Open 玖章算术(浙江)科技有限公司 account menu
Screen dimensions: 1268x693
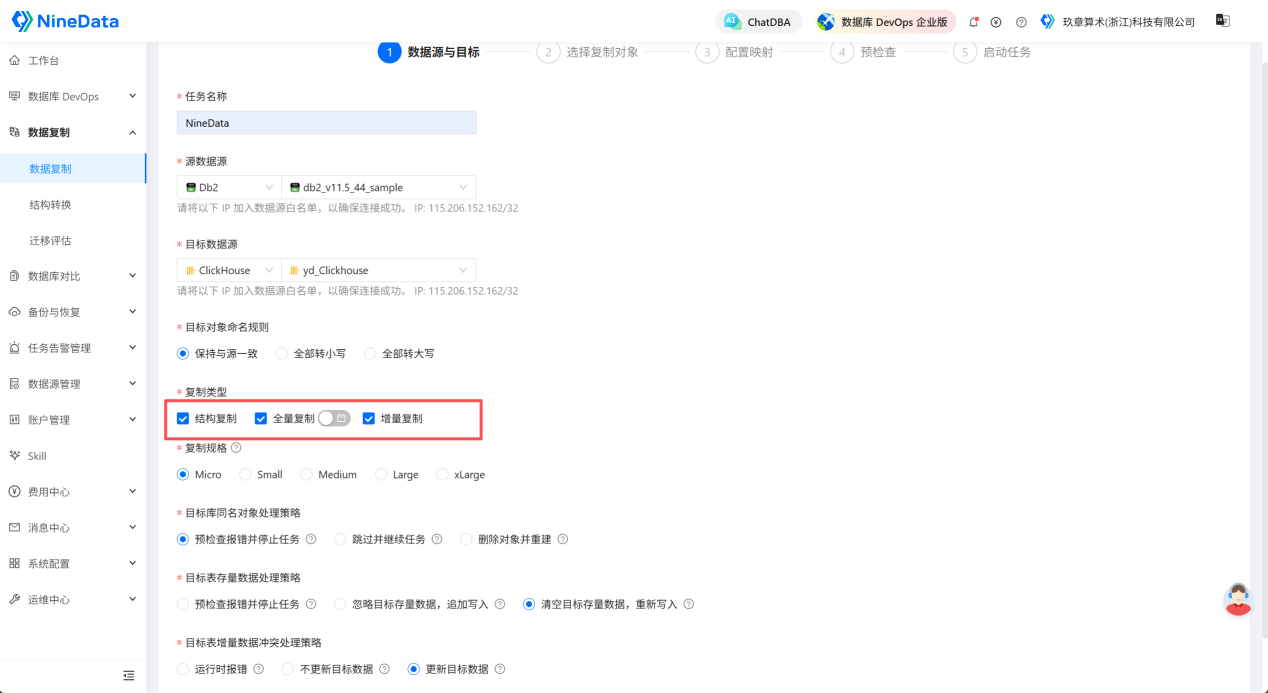pos(1118,22)
